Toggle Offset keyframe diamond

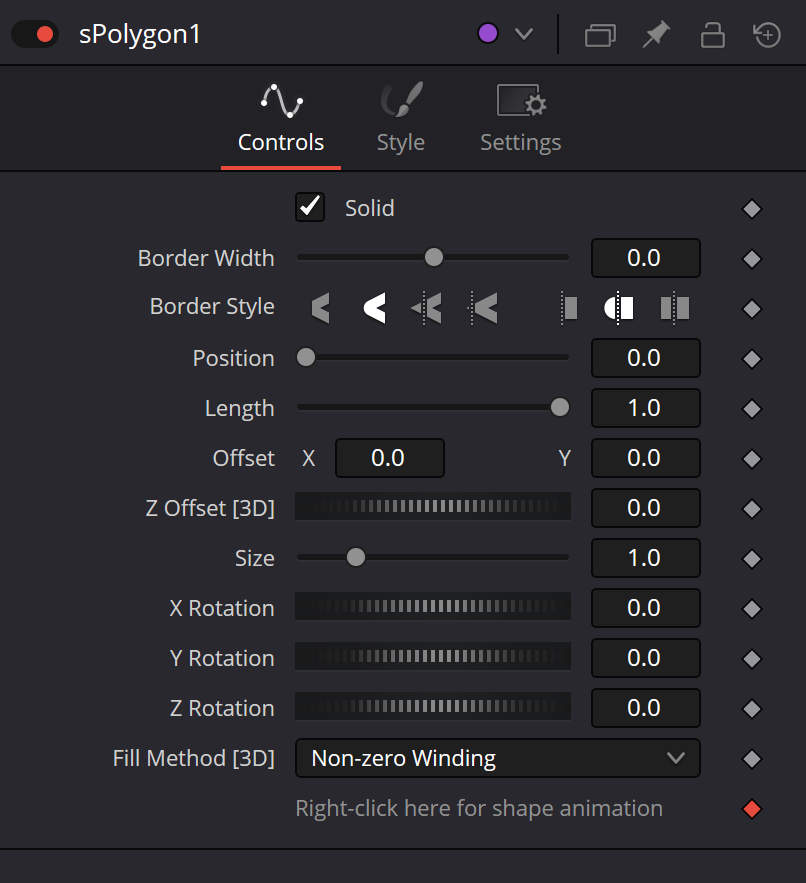(x=752, y=459)
